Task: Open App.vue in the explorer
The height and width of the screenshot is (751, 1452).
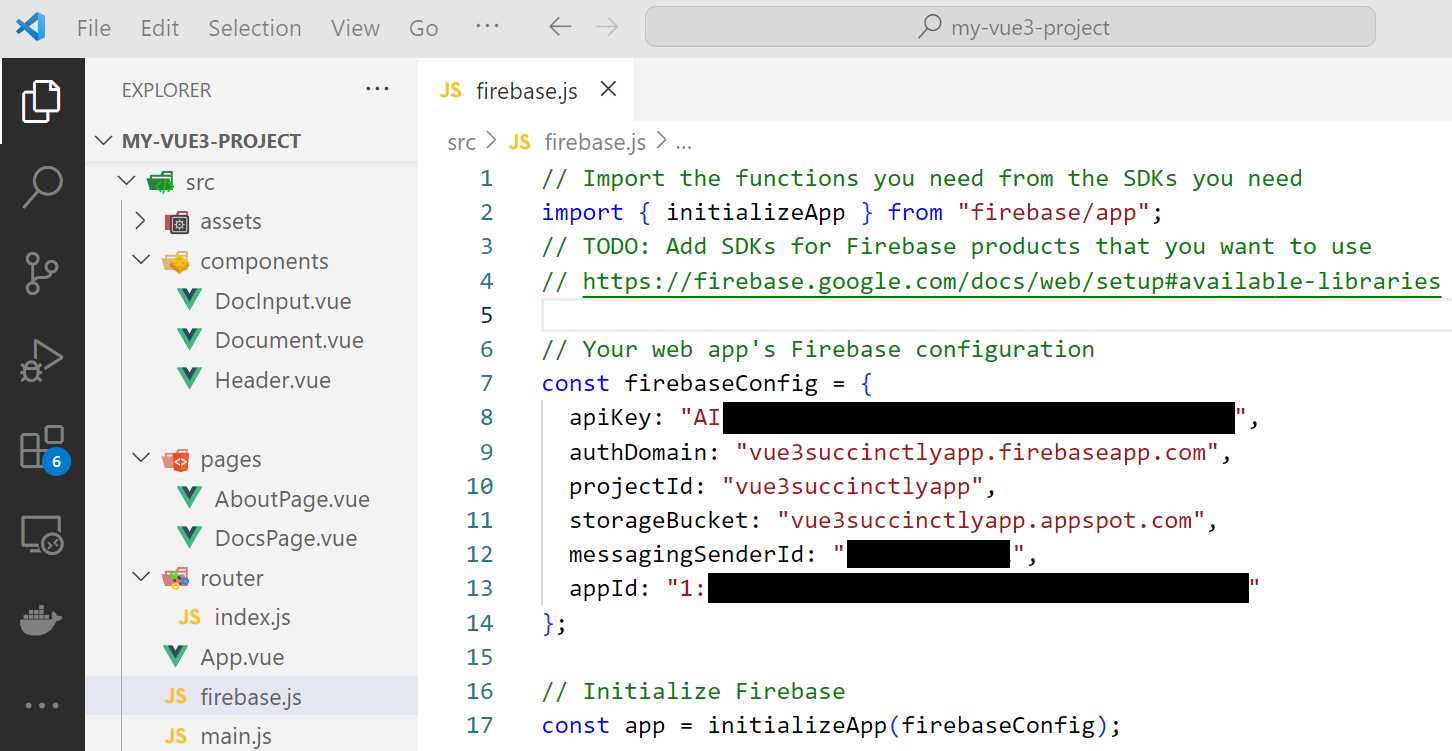Action: 242,657
